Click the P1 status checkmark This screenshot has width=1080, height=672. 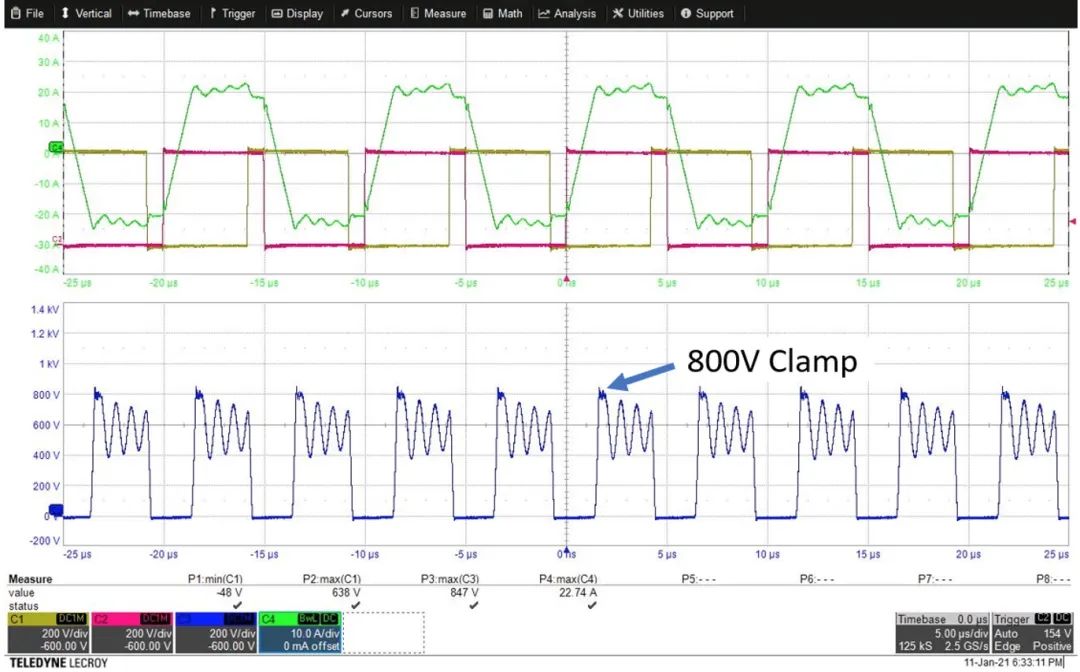point(238,605)
